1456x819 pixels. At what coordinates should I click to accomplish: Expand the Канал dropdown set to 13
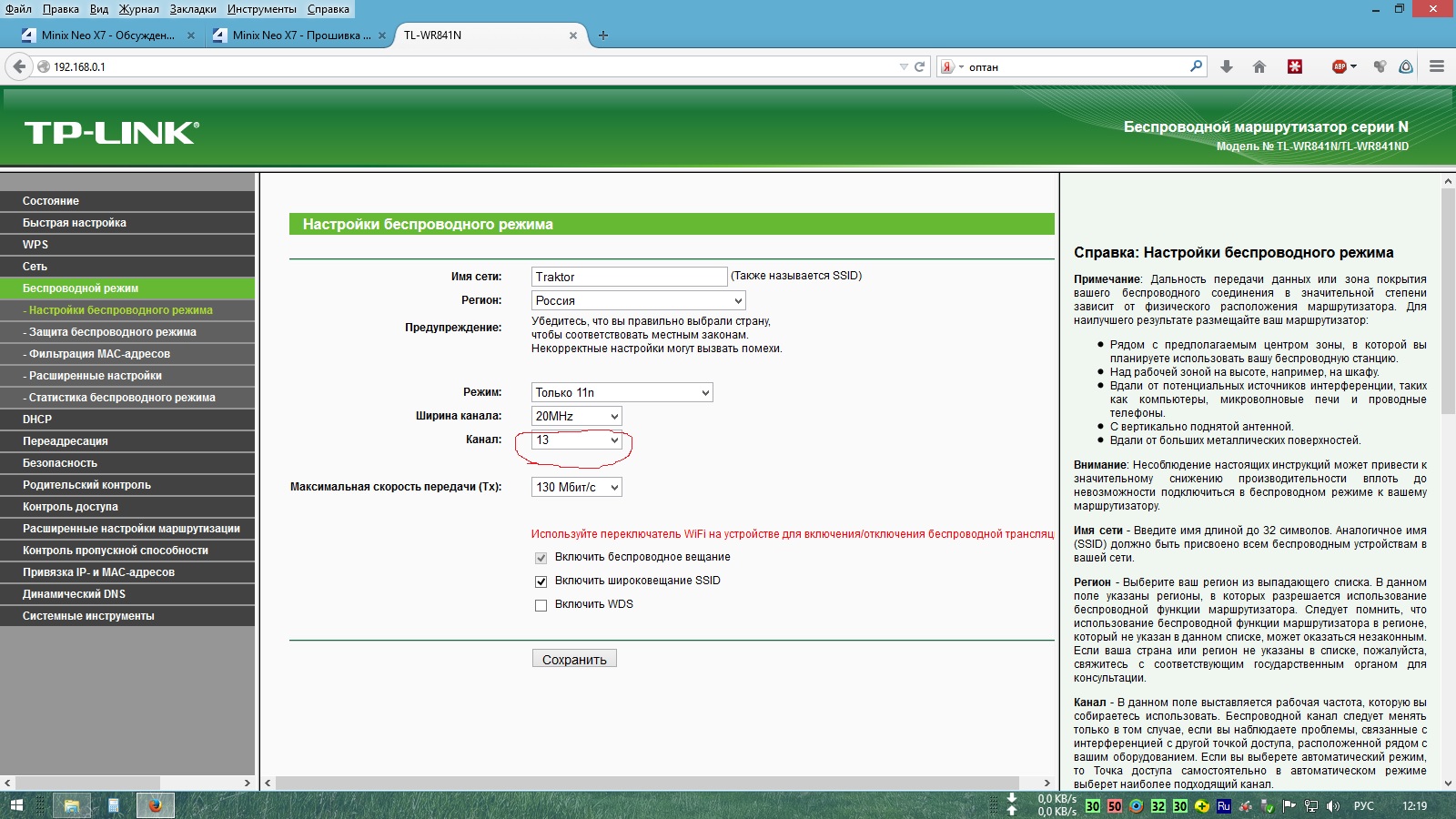point(577,440)
